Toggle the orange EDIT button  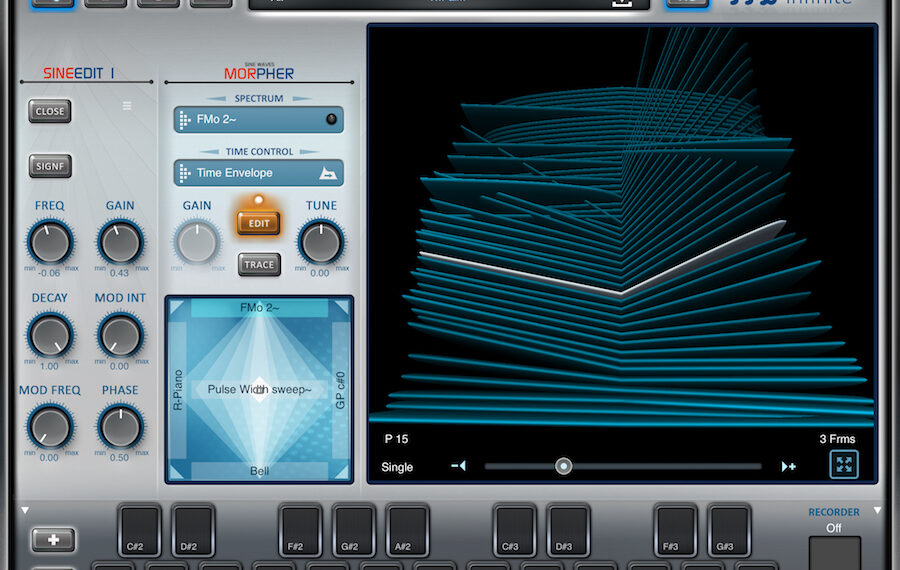(259, 223)
